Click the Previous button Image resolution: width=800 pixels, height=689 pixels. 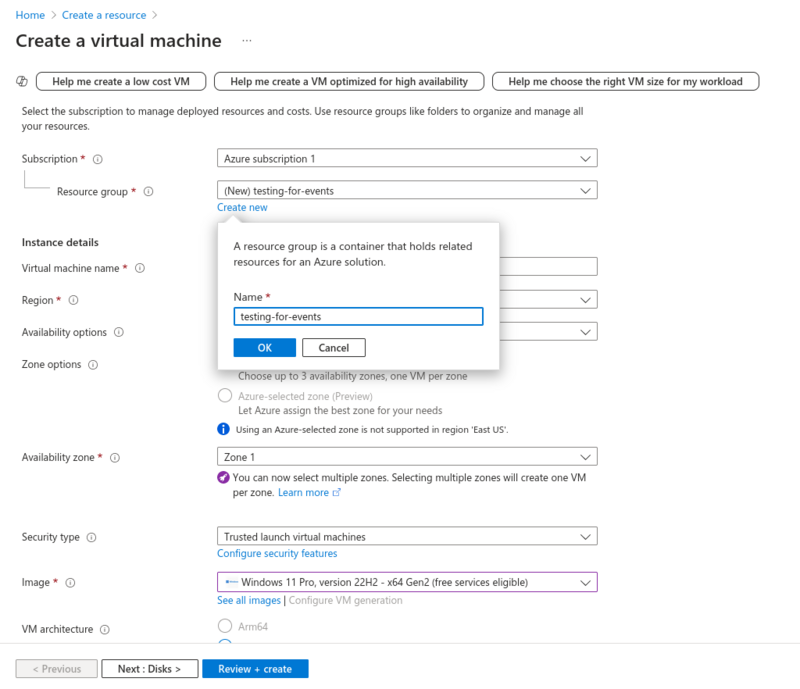[57, 669]
